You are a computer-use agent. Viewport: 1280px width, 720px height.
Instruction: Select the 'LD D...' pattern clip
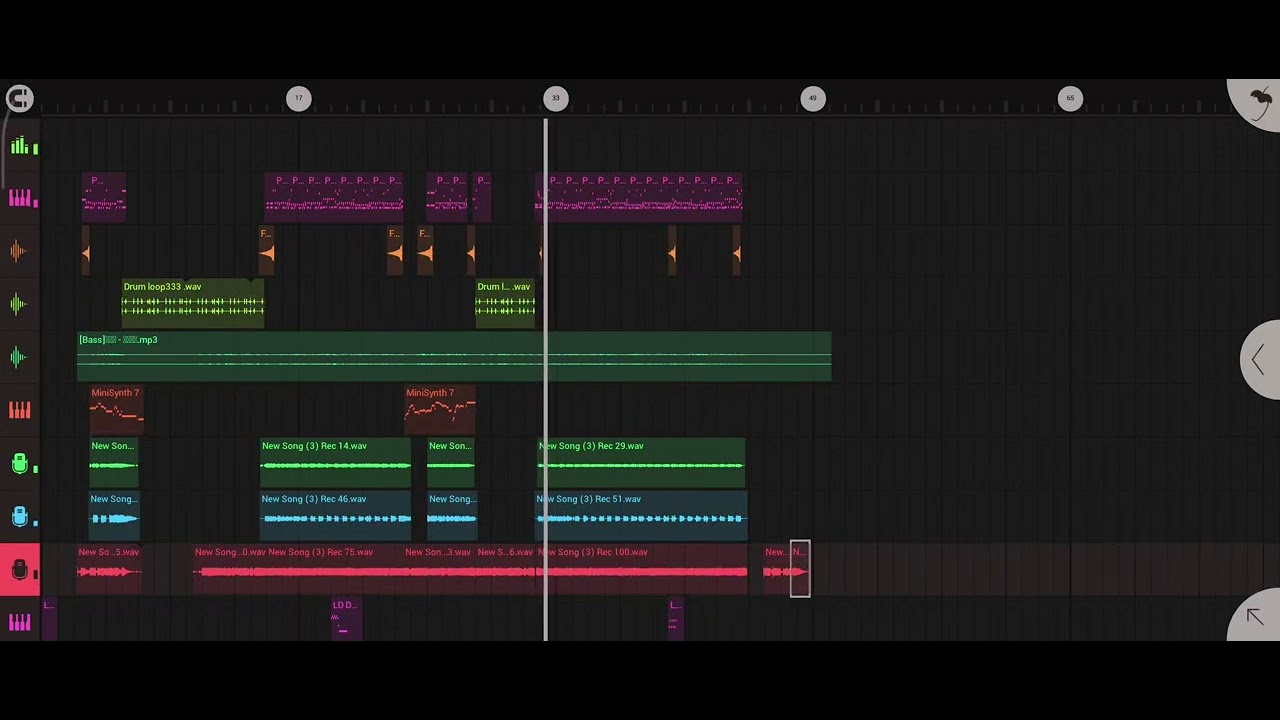pyautogui.click(x=345, y=618)
